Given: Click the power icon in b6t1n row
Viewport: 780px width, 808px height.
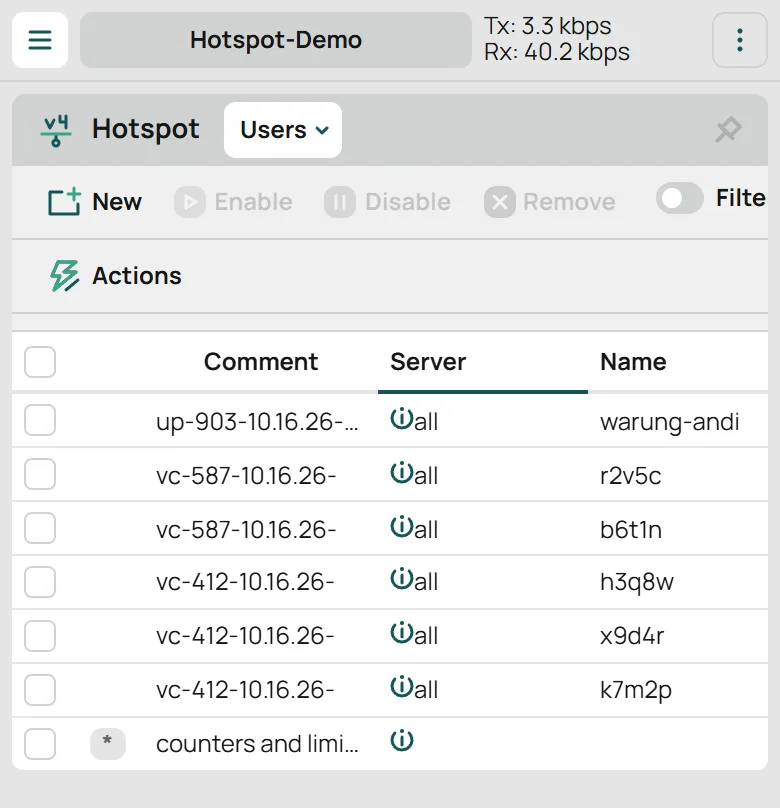Looking at the screenshot, I should tap(402, 527).
